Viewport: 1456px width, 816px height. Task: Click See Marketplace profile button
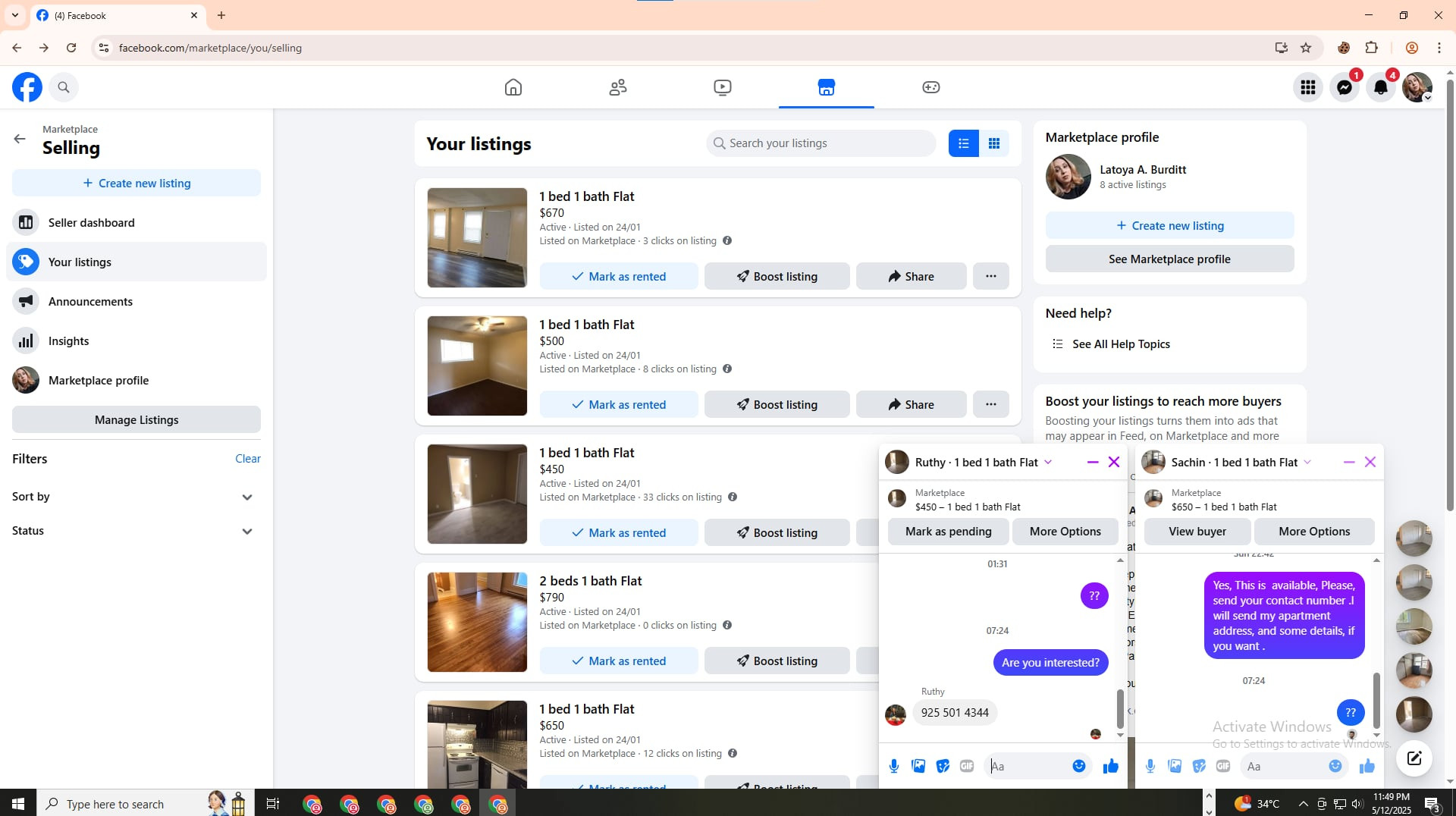1170,259
